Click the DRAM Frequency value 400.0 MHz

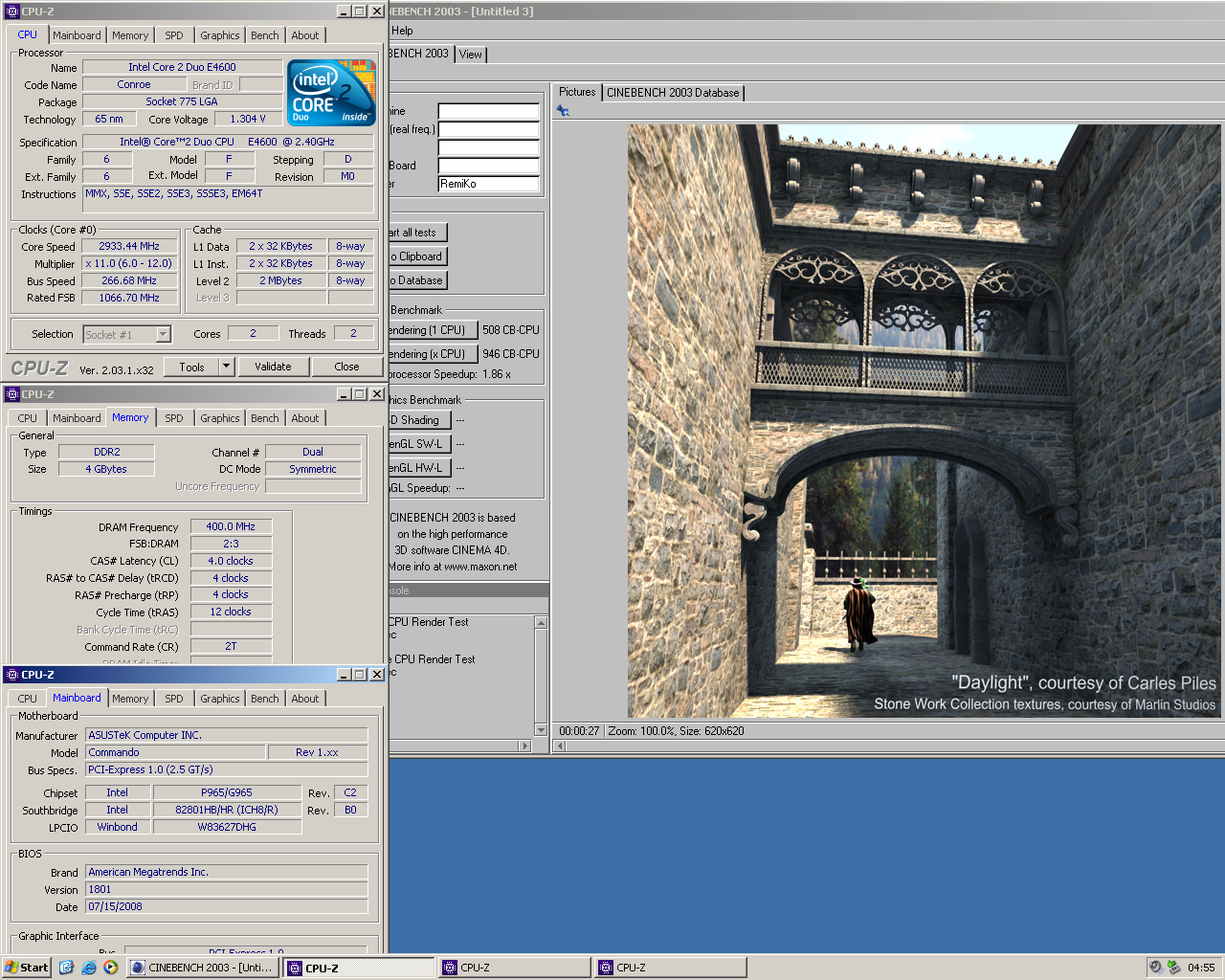coord(231,526)
